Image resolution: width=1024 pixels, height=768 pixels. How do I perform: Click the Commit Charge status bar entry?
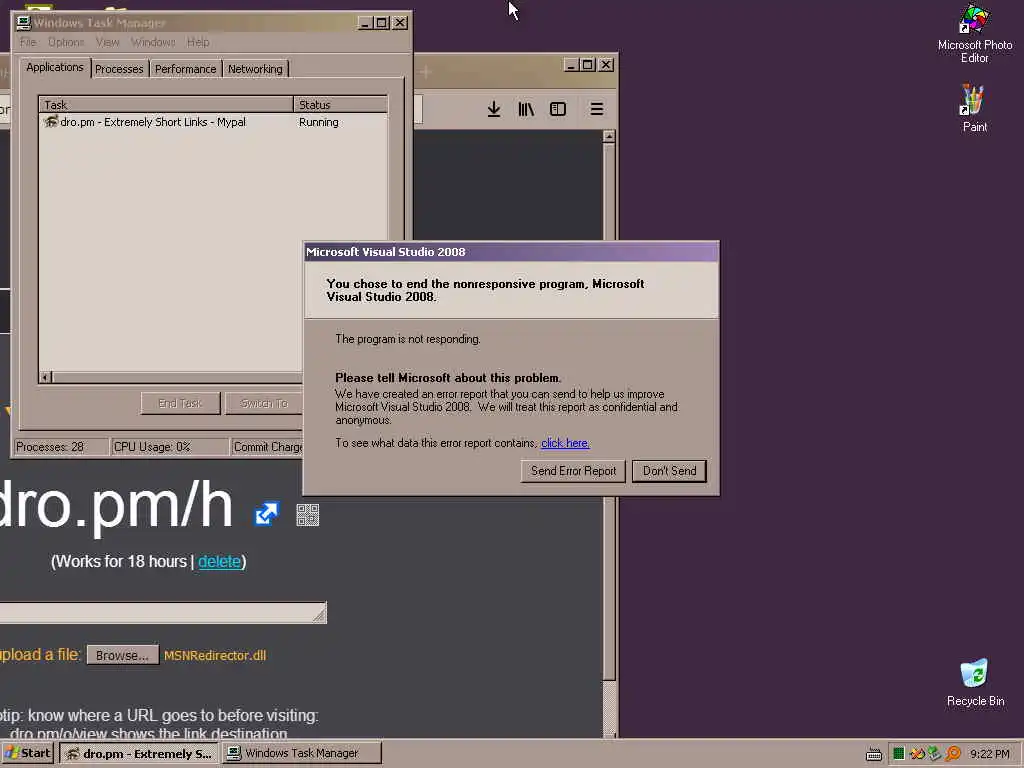click(268, 447)
